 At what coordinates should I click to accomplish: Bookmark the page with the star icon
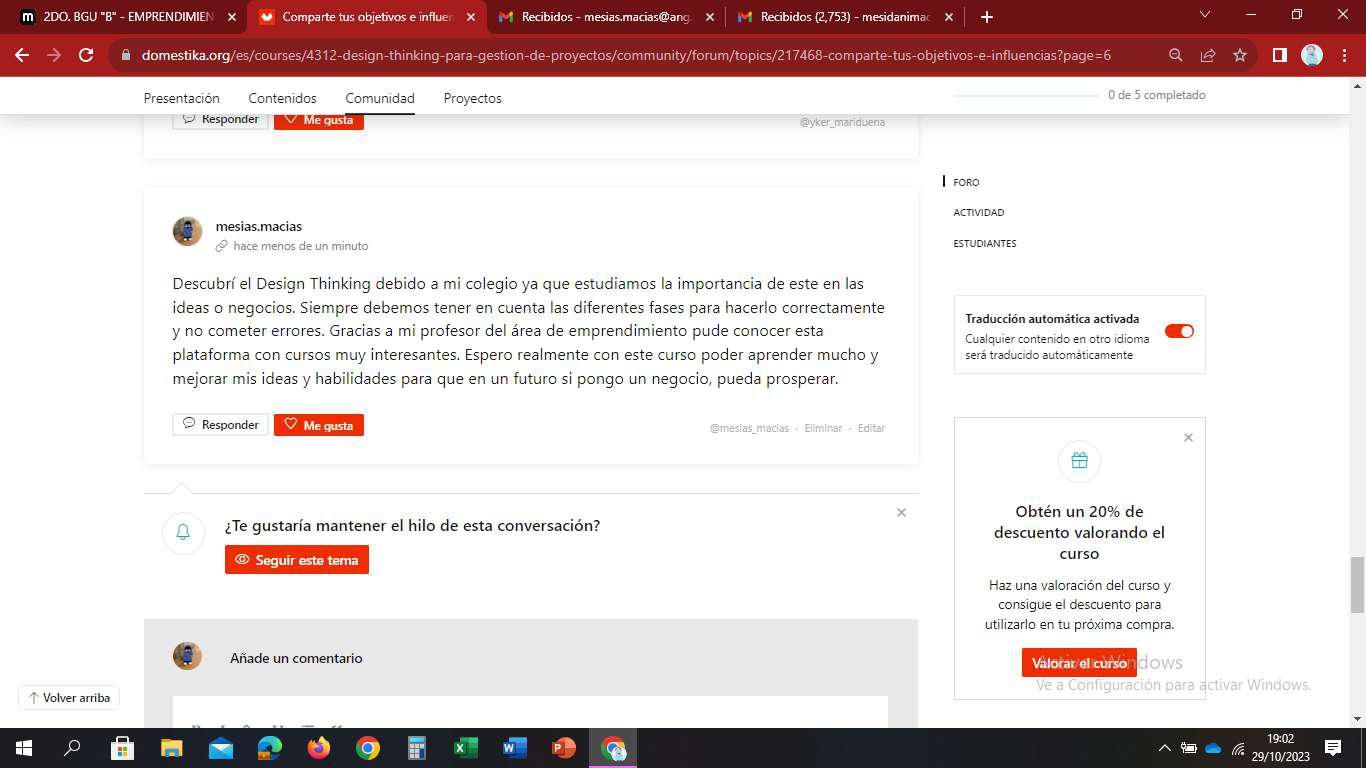(x=1240, y=55)
